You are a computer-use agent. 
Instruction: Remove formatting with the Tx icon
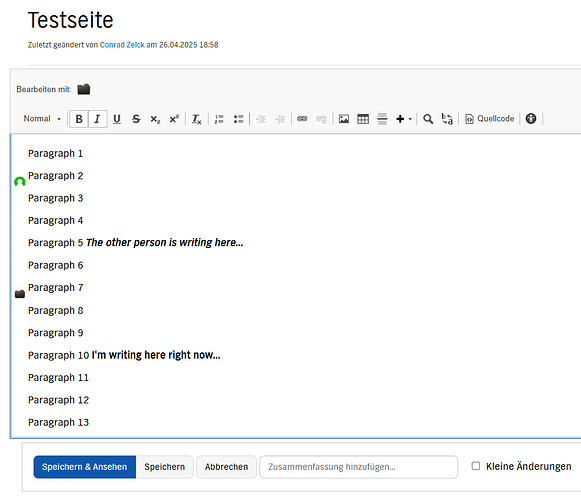pyautogui.click(x=196, y=119)
